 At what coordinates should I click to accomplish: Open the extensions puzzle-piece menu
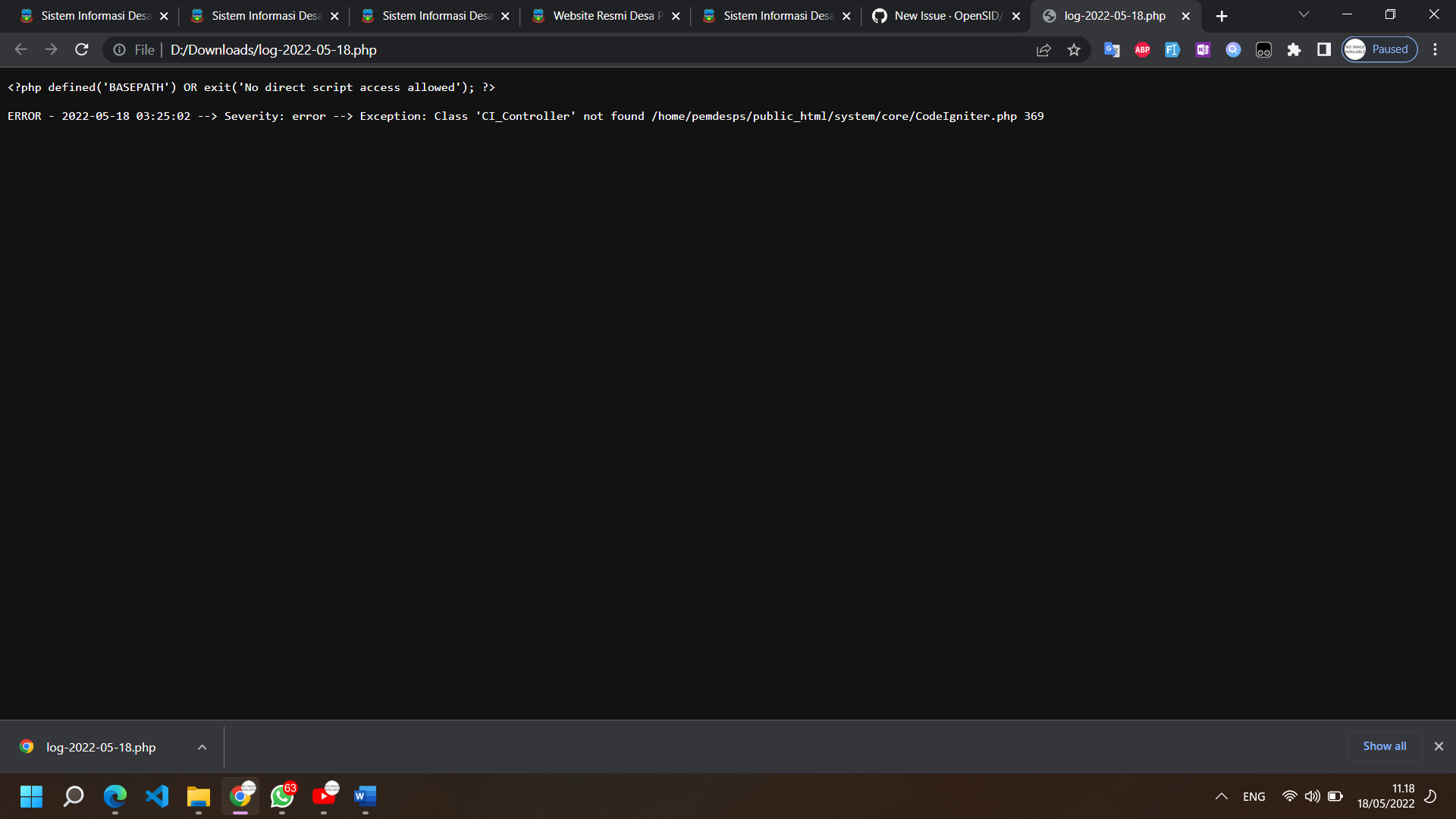[x=1294, y=49]
